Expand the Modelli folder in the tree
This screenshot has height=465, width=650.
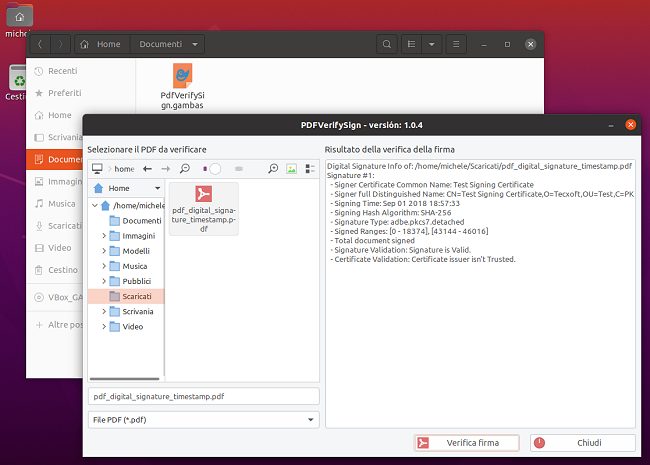coord(104,251)
